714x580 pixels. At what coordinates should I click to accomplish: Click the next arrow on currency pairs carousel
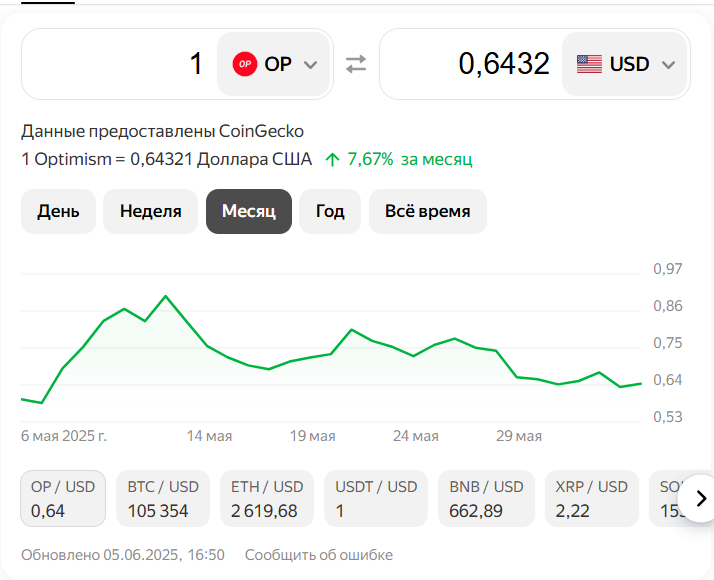coord(700,499)
